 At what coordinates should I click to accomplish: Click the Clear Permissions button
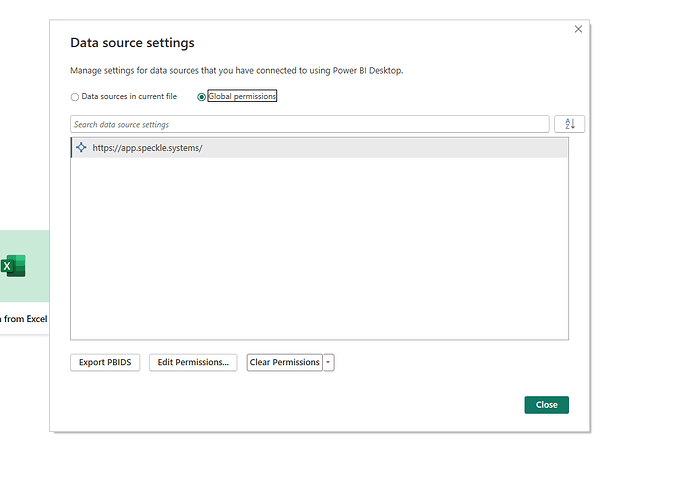click(x=284, y=363)
